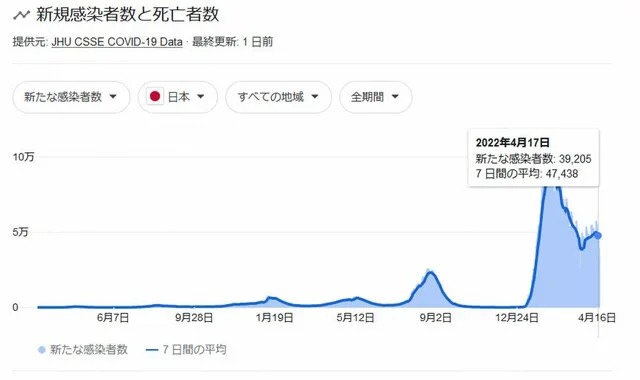This screenshot has width=640, height=380.
Task: Click the dropdown arrow next to 全期間
Action: (395, 97)
